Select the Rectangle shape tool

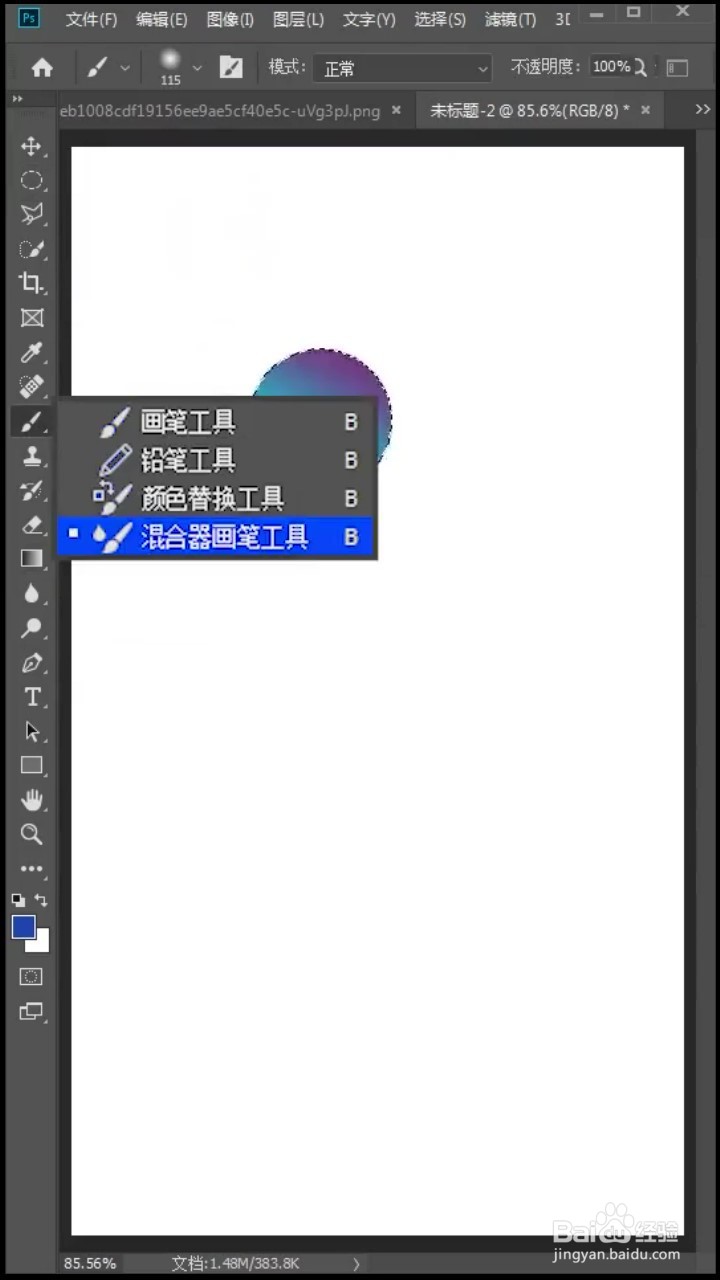coord(32,766)
